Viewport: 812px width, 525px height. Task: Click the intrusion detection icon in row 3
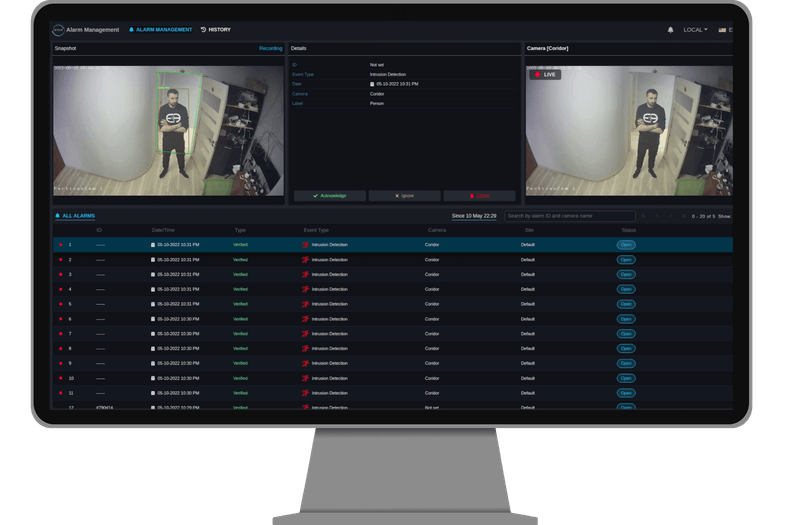point(305,274)
